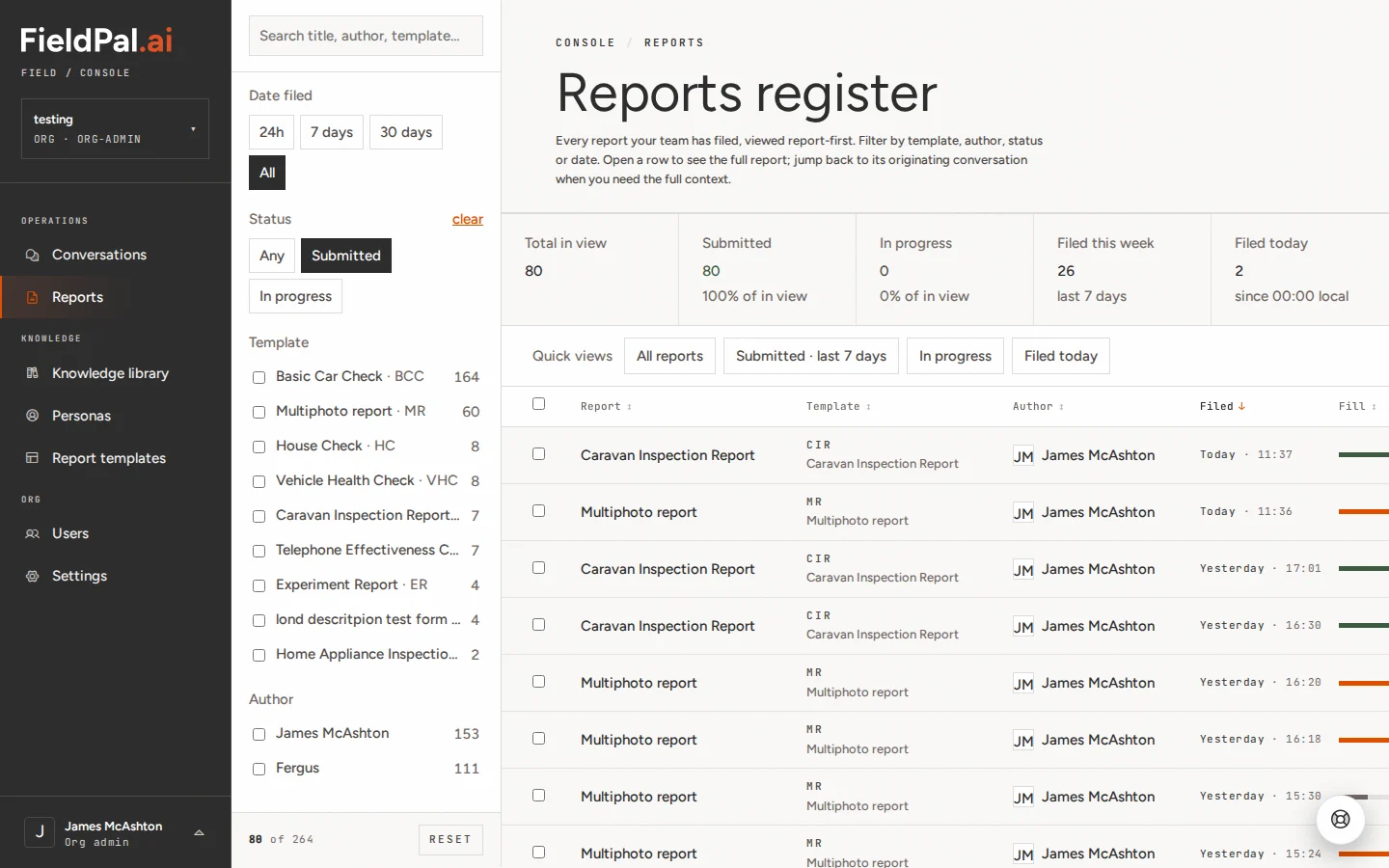
Task: Filter date filed to 30 days
Action: tap(406, 132)
